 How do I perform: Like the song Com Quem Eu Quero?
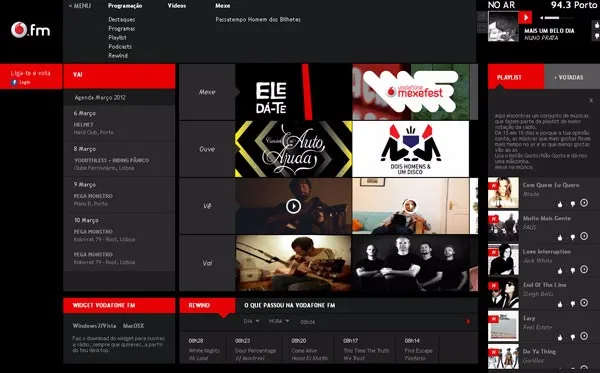pyautogui.click(x=560, y=204)
